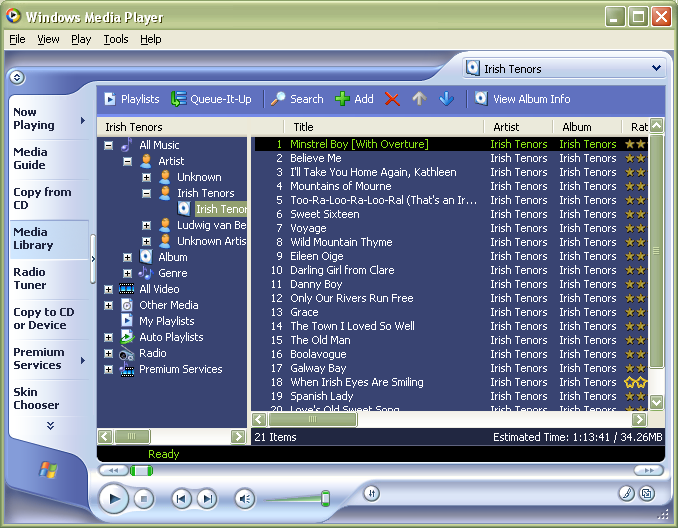The image size is (678, 528).
Task: Sort by the Artist column header
Action: [x=518, y=127]
